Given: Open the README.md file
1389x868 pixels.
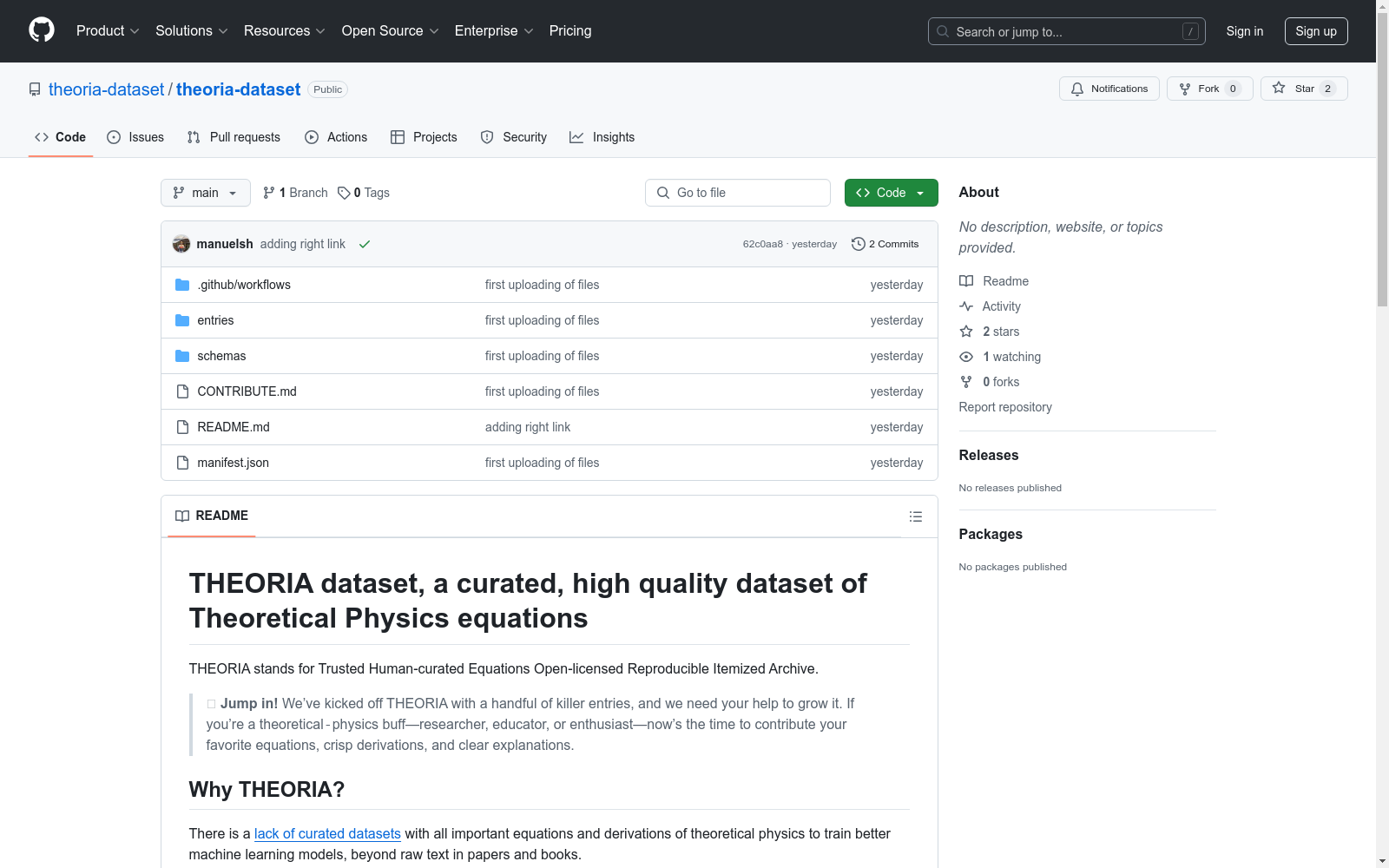Looking at the screenshot, I should [234, 427].
